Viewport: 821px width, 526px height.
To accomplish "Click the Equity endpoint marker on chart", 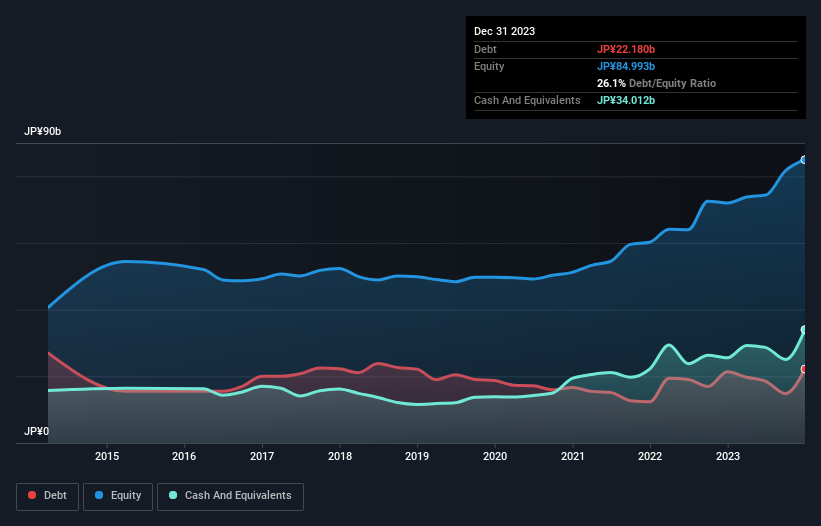I will [804, 160].
